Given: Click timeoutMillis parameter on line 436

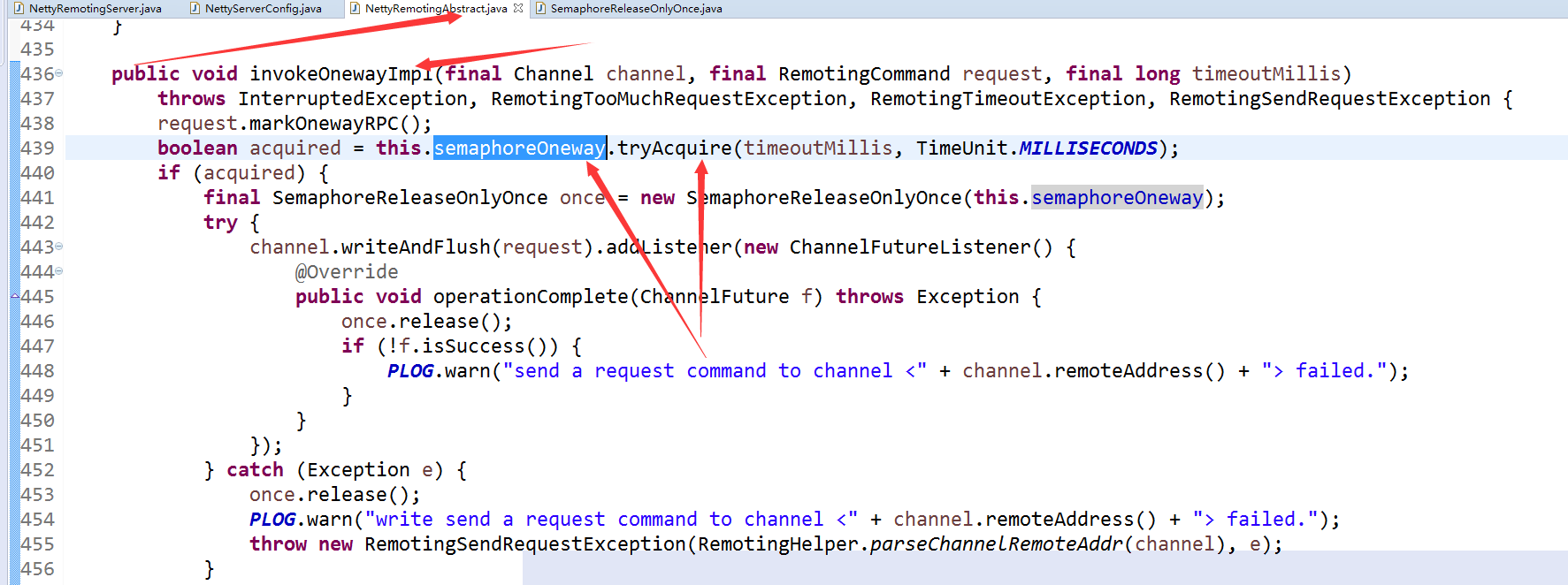Looking at the screenshot, I should coord(1266,74).
